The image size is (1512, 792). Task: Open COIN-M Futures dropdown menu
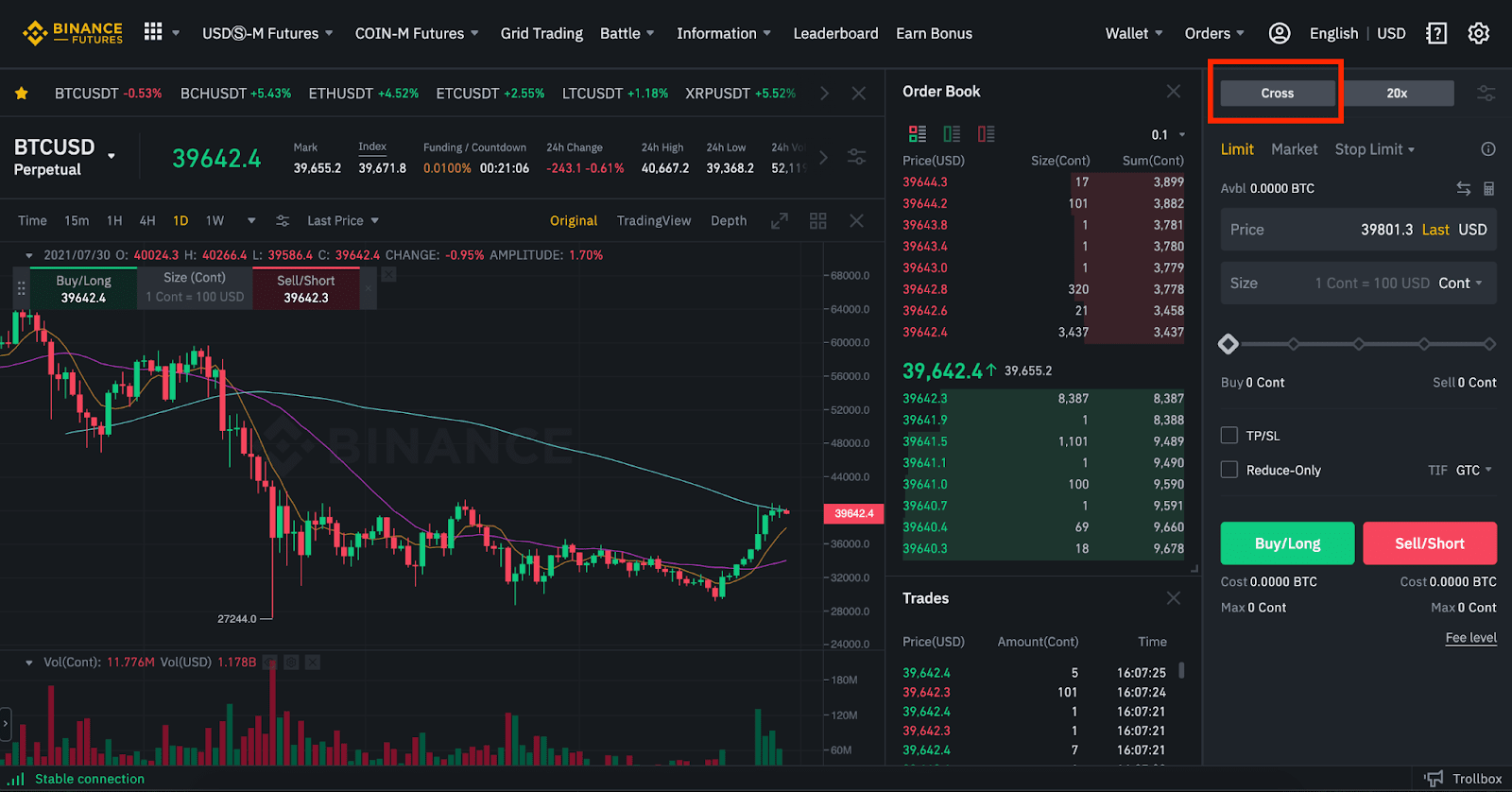coord(417,33)
